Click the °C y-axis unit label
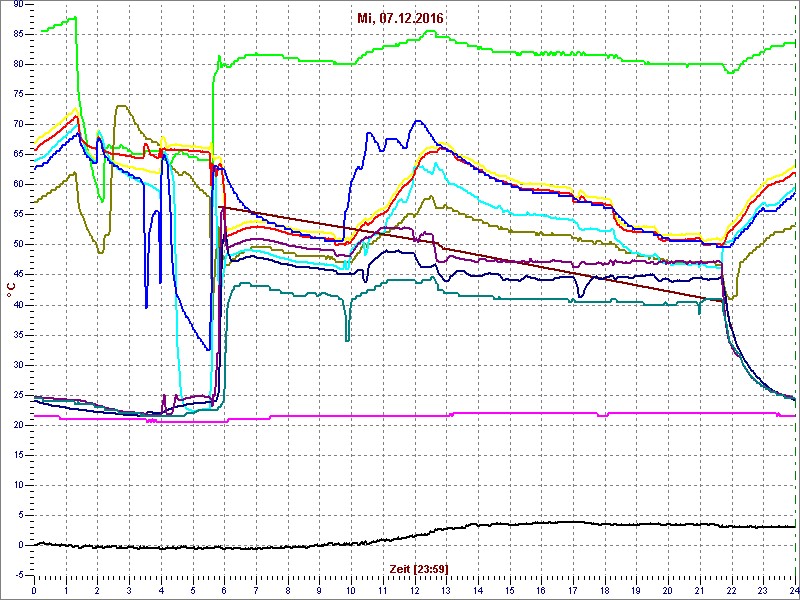 tap(10, 290)
